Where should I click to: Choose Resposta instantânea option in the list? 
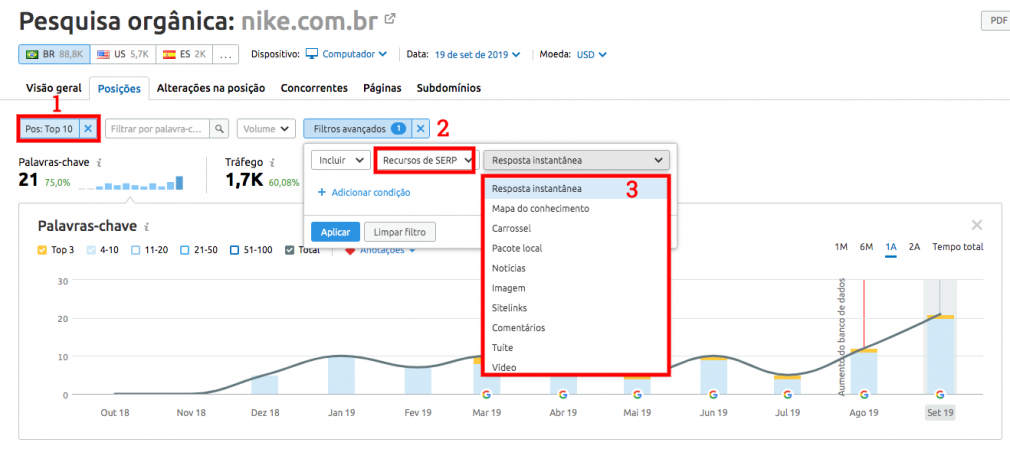pyautogui.click(x=575, y=189)
